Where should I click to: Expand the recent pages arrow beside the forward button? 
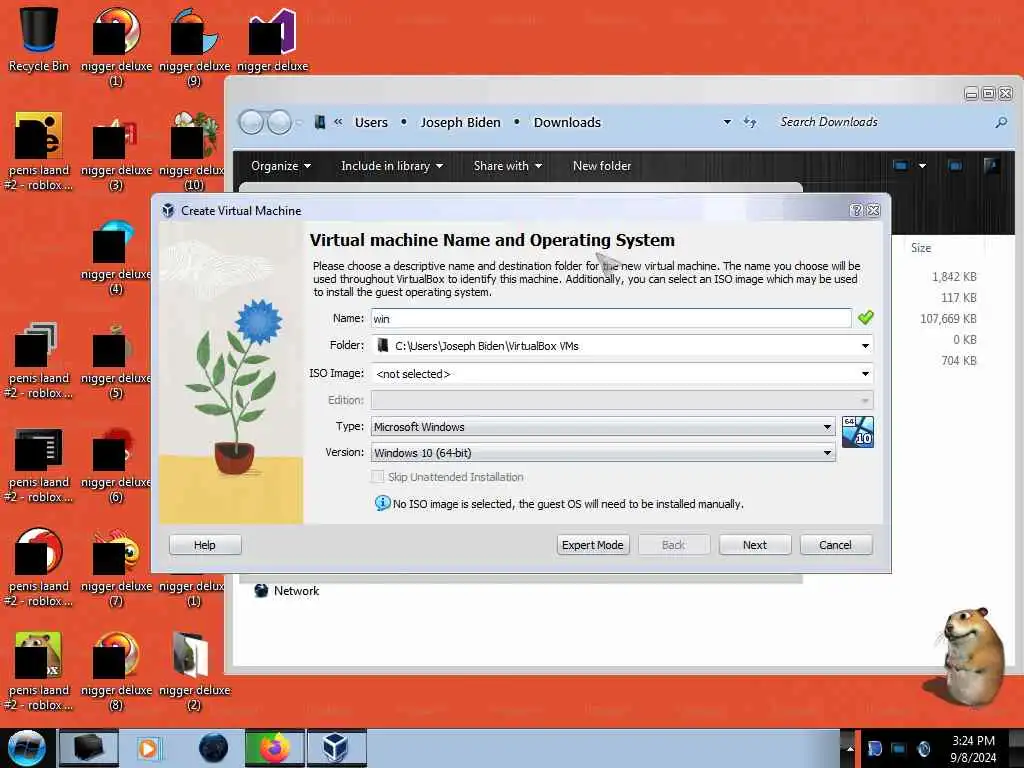click(298, 122)
